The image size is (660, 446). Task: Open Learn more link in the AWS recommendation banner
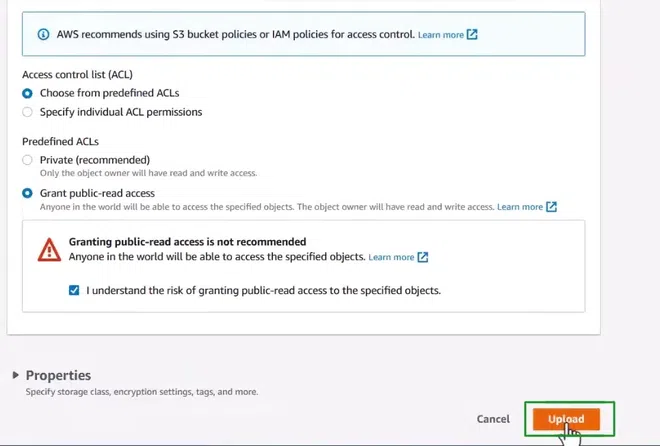click(x=440, y=35)
